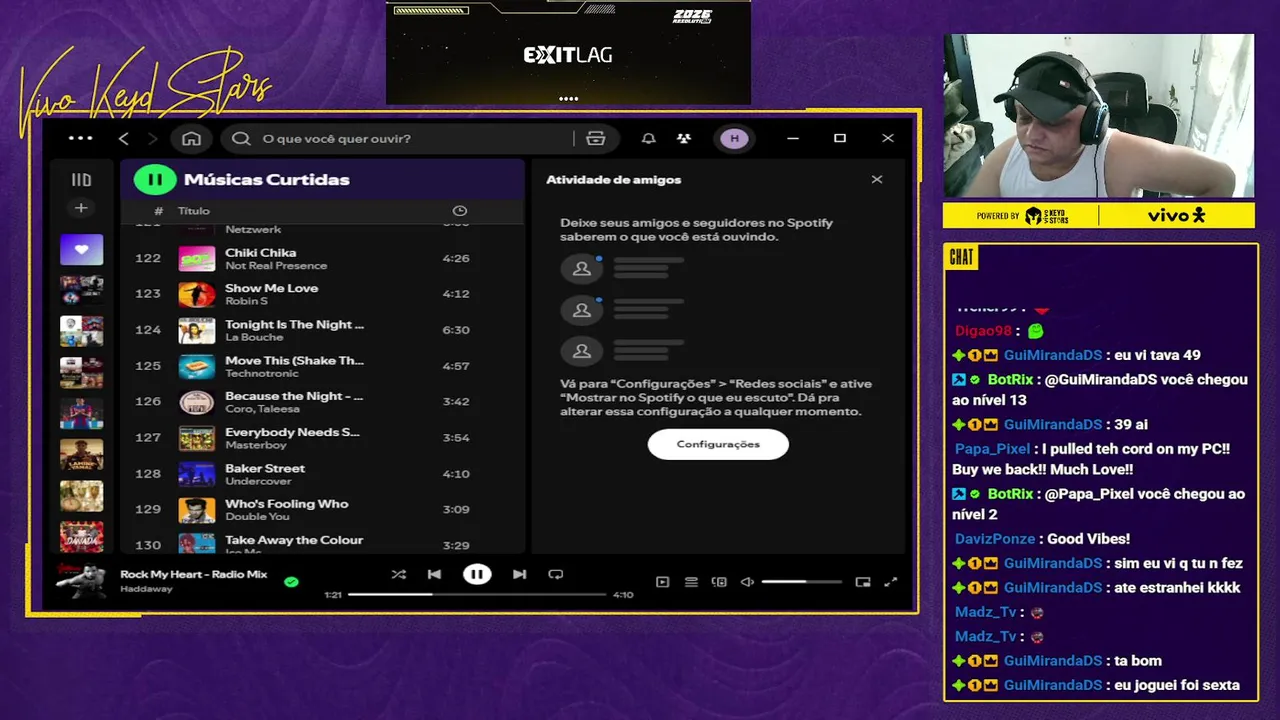Click the 'Configurações' button
This screenshot has height=720, width=1280.
(x=718, y=444)
